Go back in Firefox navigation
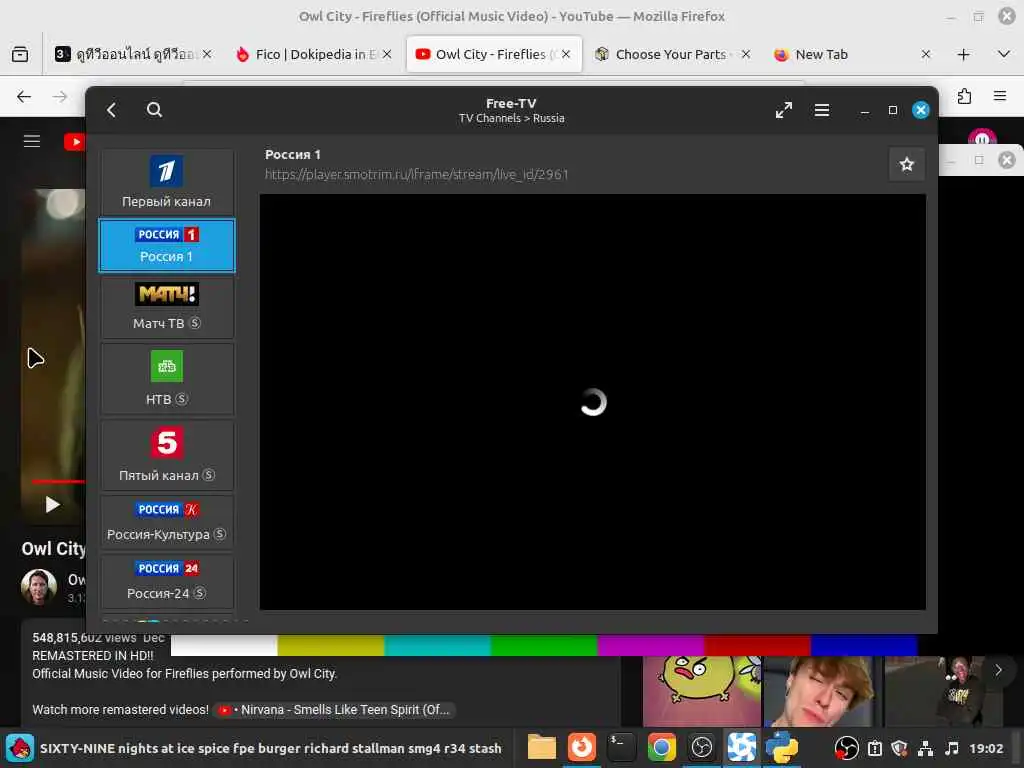 point(24,97)
